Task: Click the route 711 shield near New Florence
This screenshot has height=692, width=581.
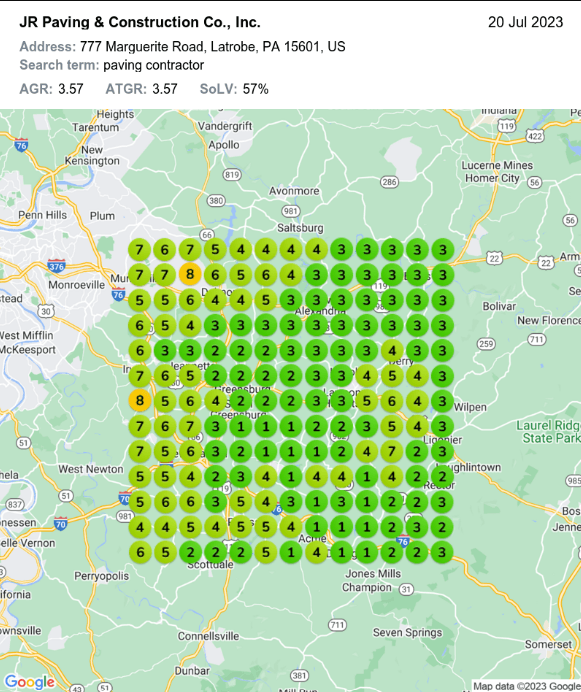Action: click(x=537, y=339)
